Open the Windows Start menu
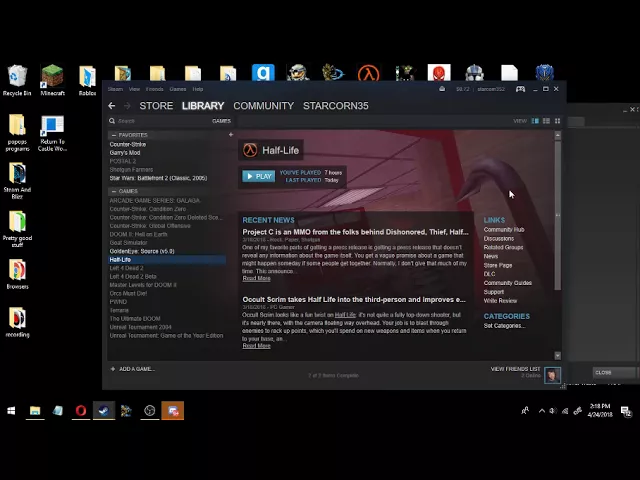640x480 pixels. [x=11, y=411]
